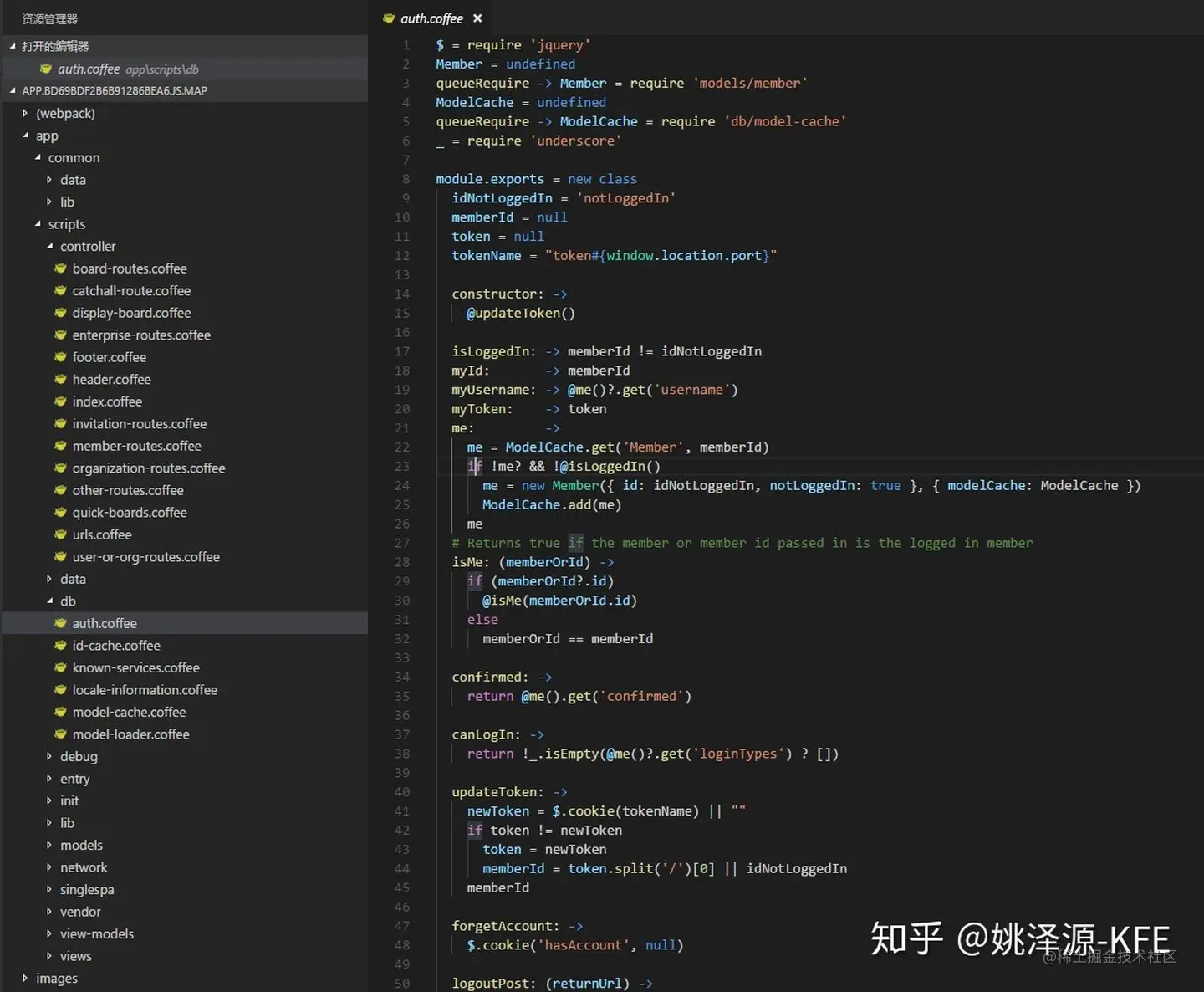The image size is (1204, 992).
Task: Click the updateToken method definition line
Action: click(509, 791)
